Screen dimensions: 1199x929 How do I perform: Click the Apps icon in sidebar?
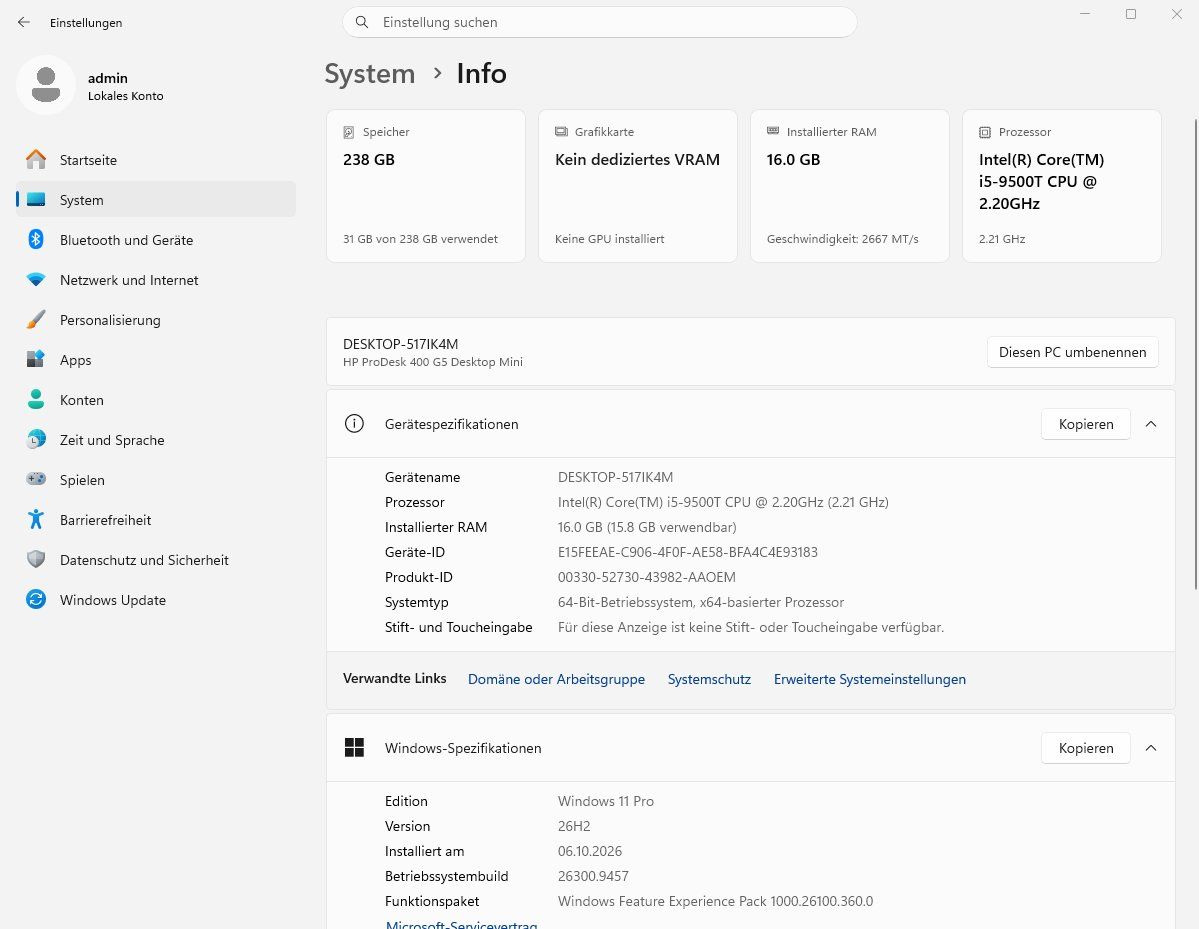click(36, 359)
